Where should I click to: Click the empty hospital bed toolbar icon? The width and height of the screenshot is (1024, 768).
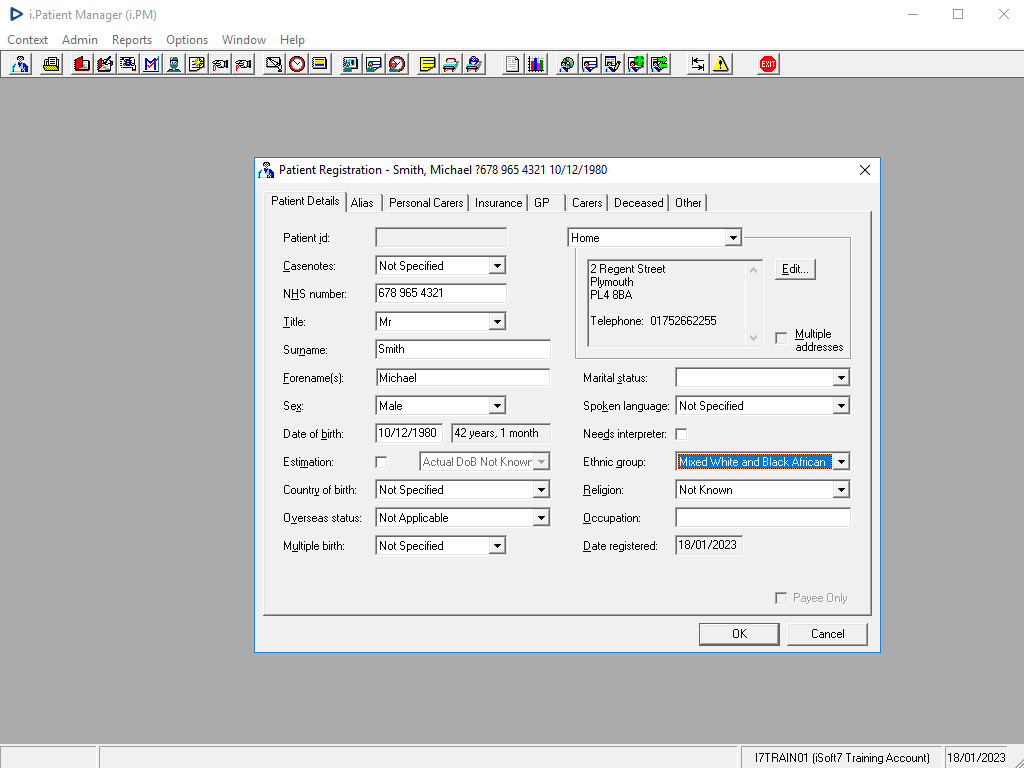451,64
